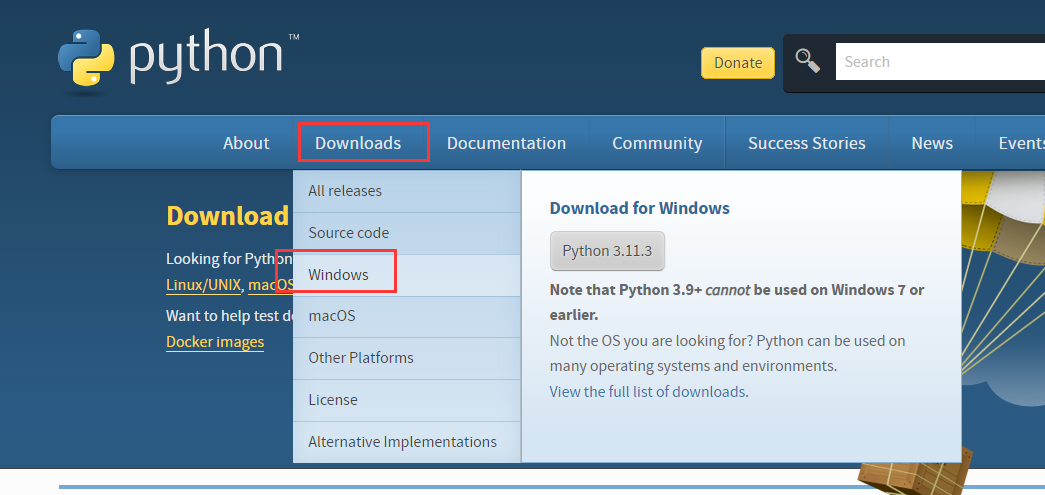Select macOS in the Downloads dropdown

(x=407, y=316)
